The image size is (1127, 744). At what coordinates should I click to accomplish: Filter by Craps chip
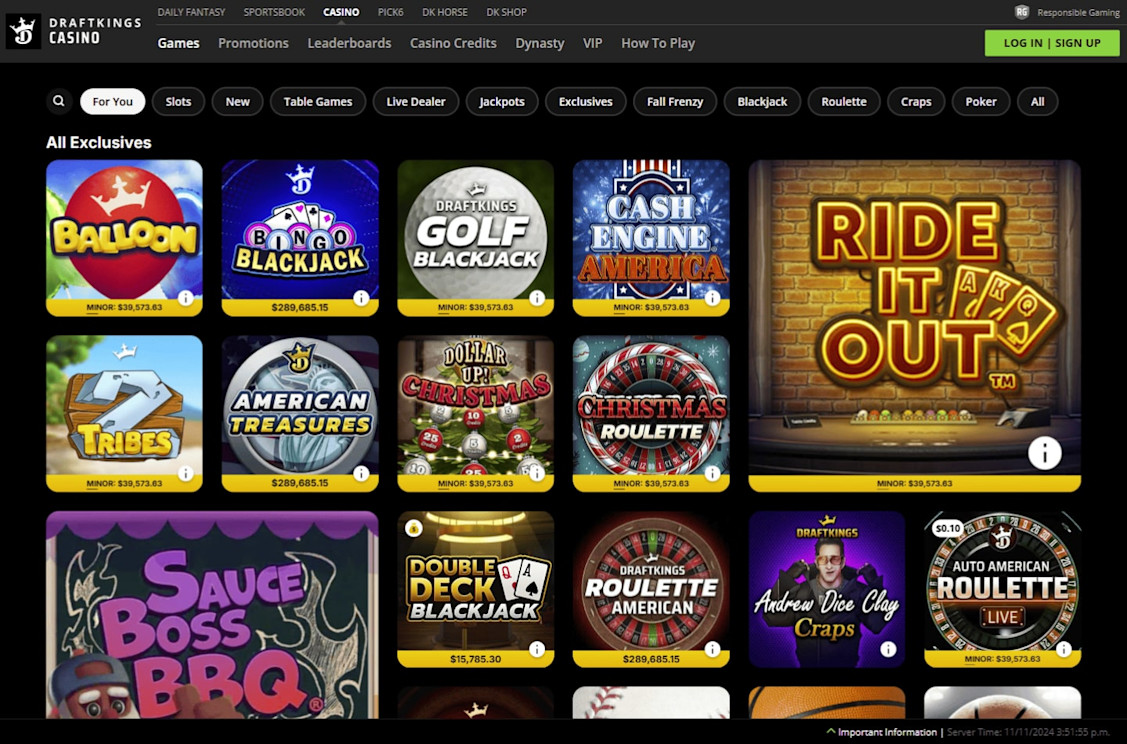pyautogui.click(x=916, y=101)
